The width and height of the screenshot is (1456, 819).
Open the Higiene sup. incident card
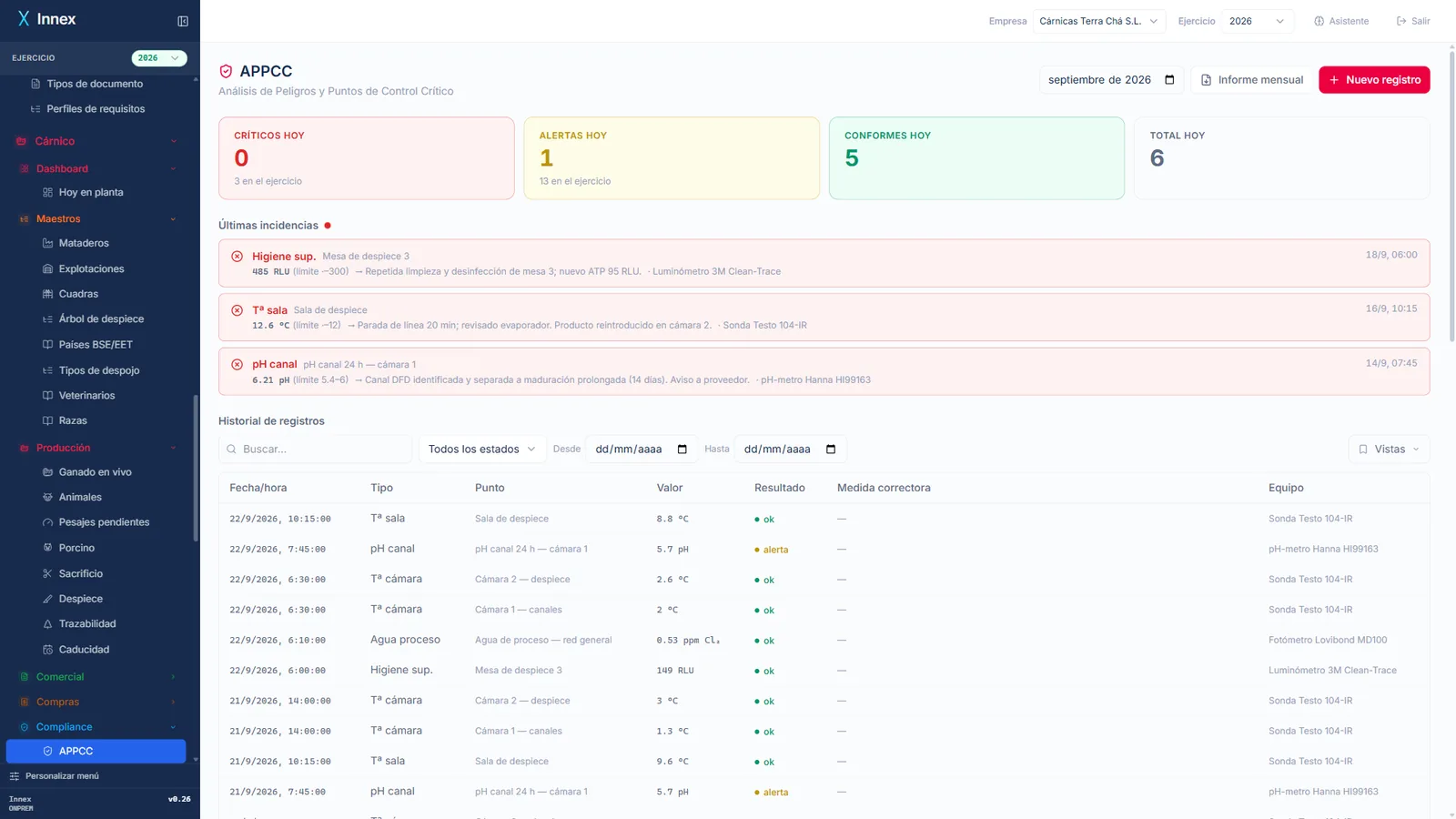tap(824, 263)
